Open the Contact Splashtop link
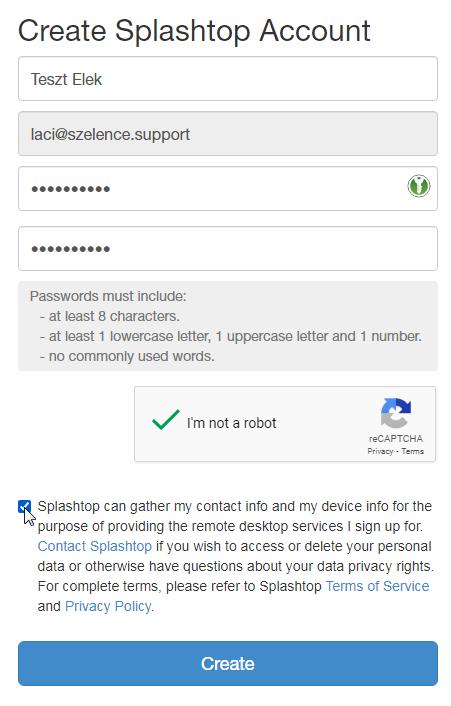This screenshot has width=451, height=706. pyautogui.click(x=95, y=546)
